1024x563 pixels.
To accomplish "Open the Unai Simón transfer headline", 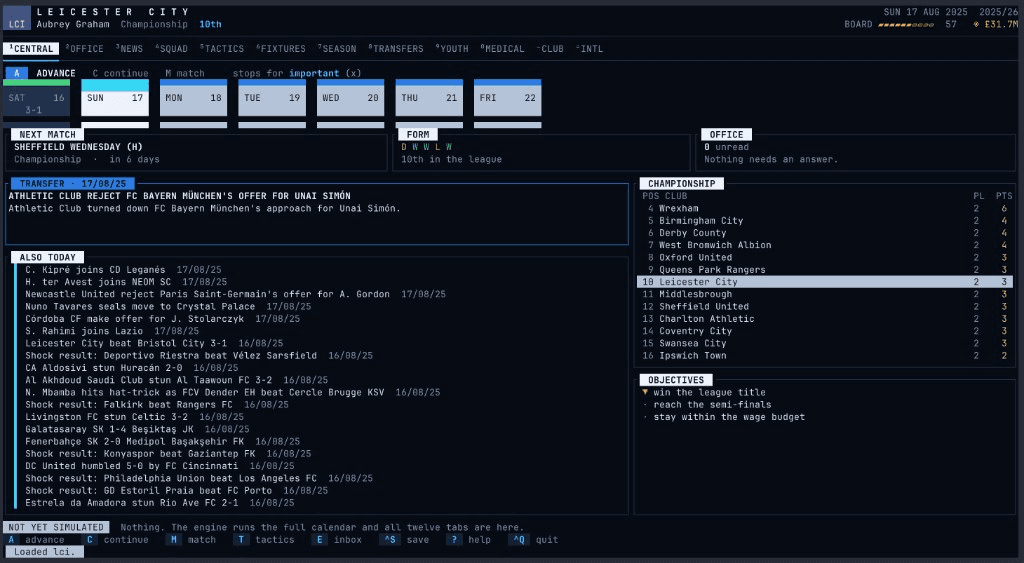I will (180, 196).
